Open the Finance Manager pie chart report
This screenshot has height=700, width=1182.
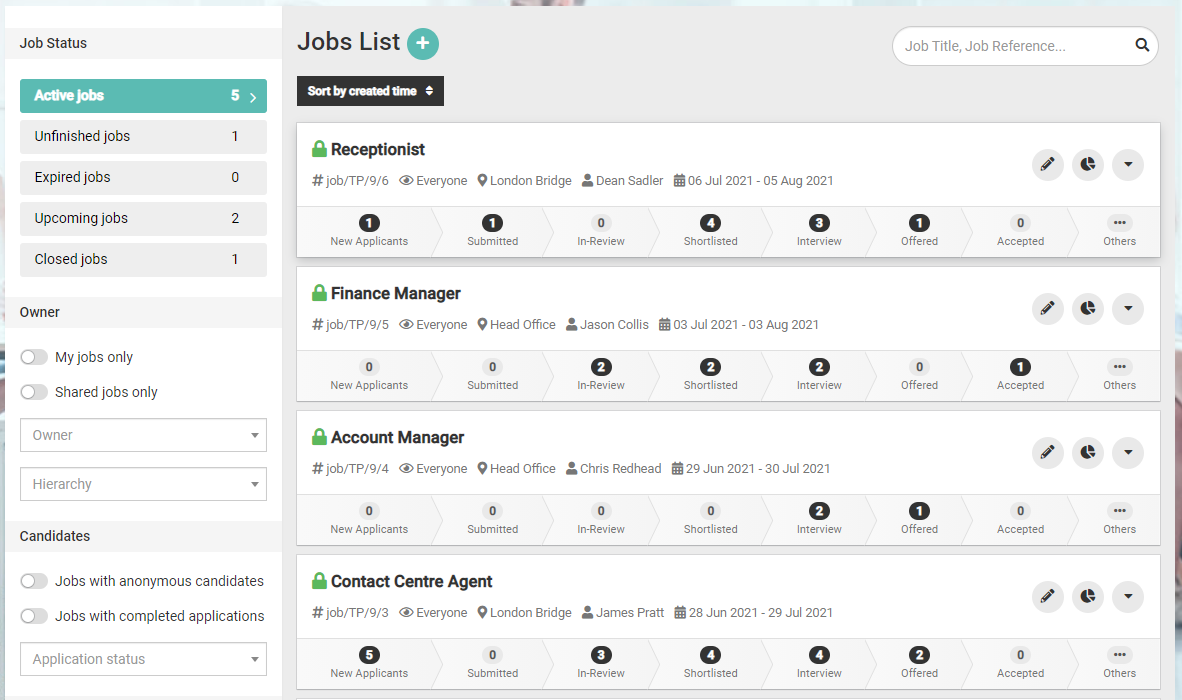pos(1087,309)
